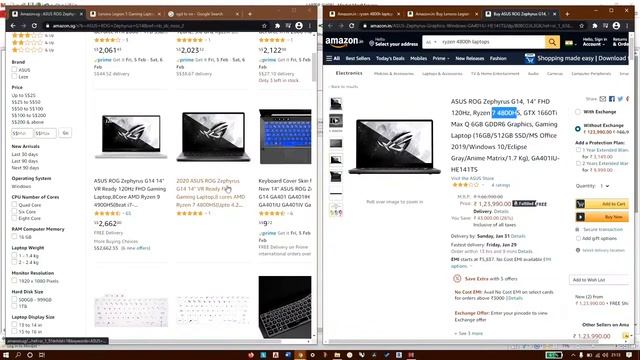
Task: Tick the Eight Core checkbox
Action: pyautogui.click(x=14, y=218)
